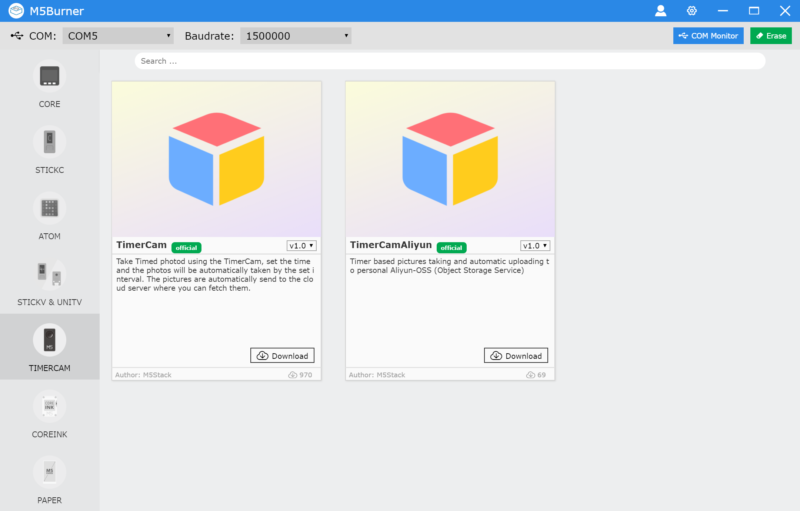Click the TimerCam description text

click(x=215, y=274)
